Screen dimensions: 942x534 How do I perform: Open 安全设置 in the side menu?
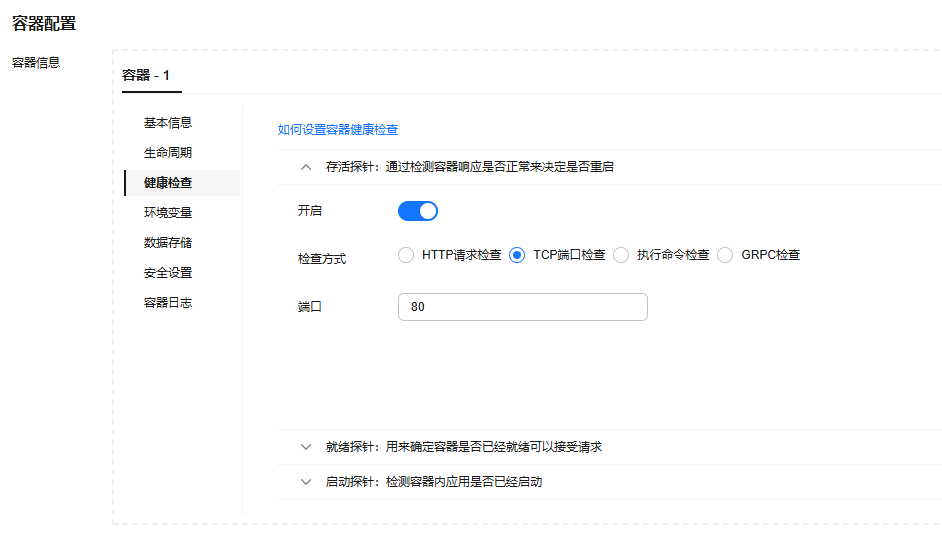[168, 273]
